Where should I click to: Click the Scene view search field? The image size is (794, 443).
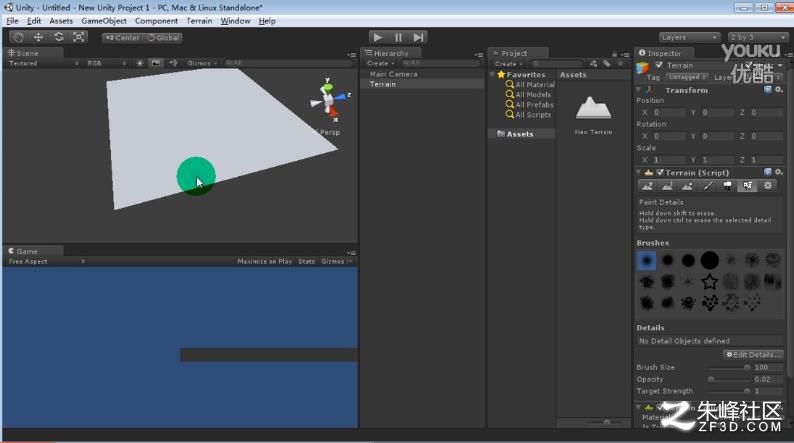(x=287, y=63)
